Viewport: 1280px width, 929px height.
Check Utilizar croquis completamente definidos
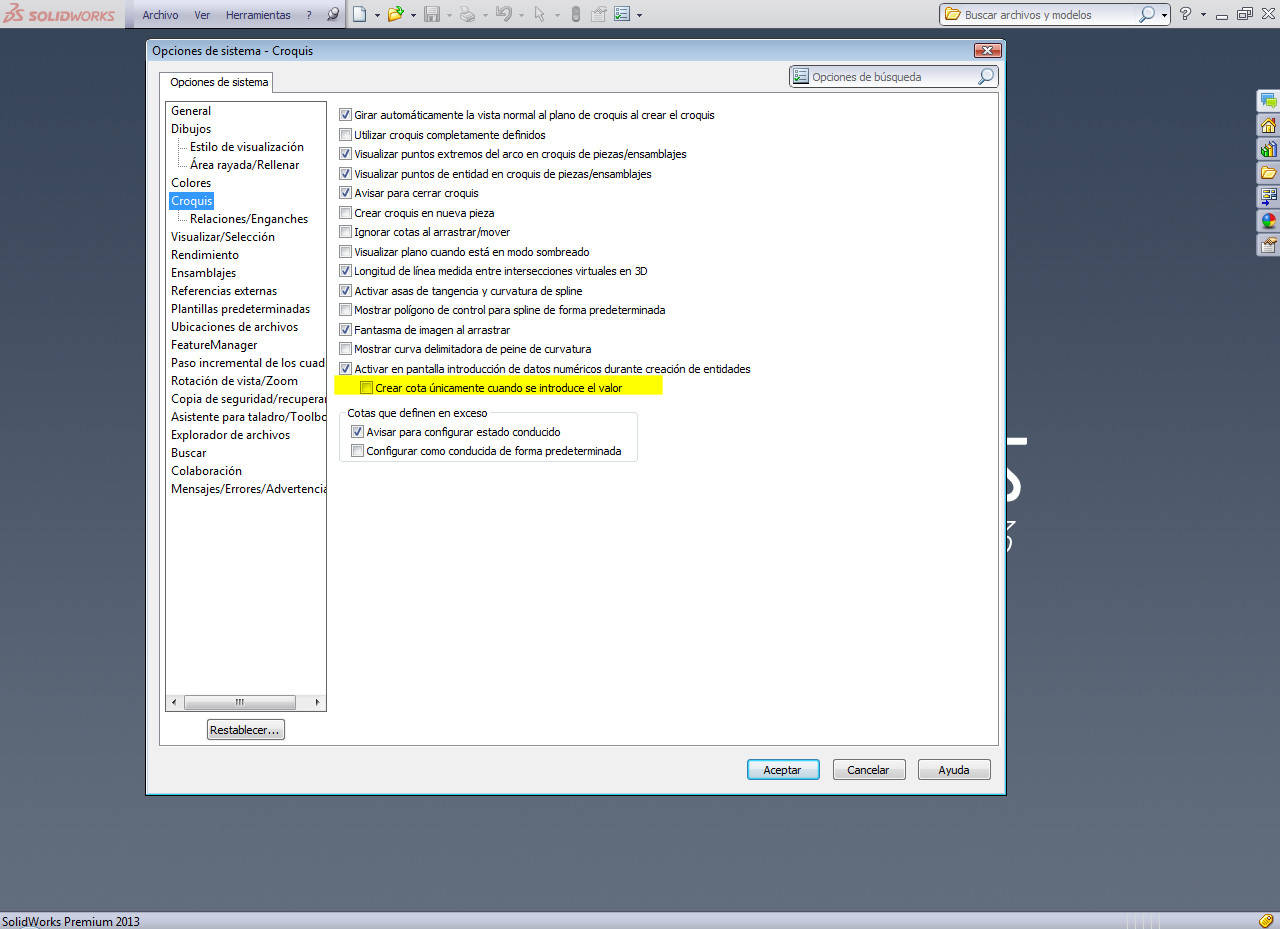346,135
